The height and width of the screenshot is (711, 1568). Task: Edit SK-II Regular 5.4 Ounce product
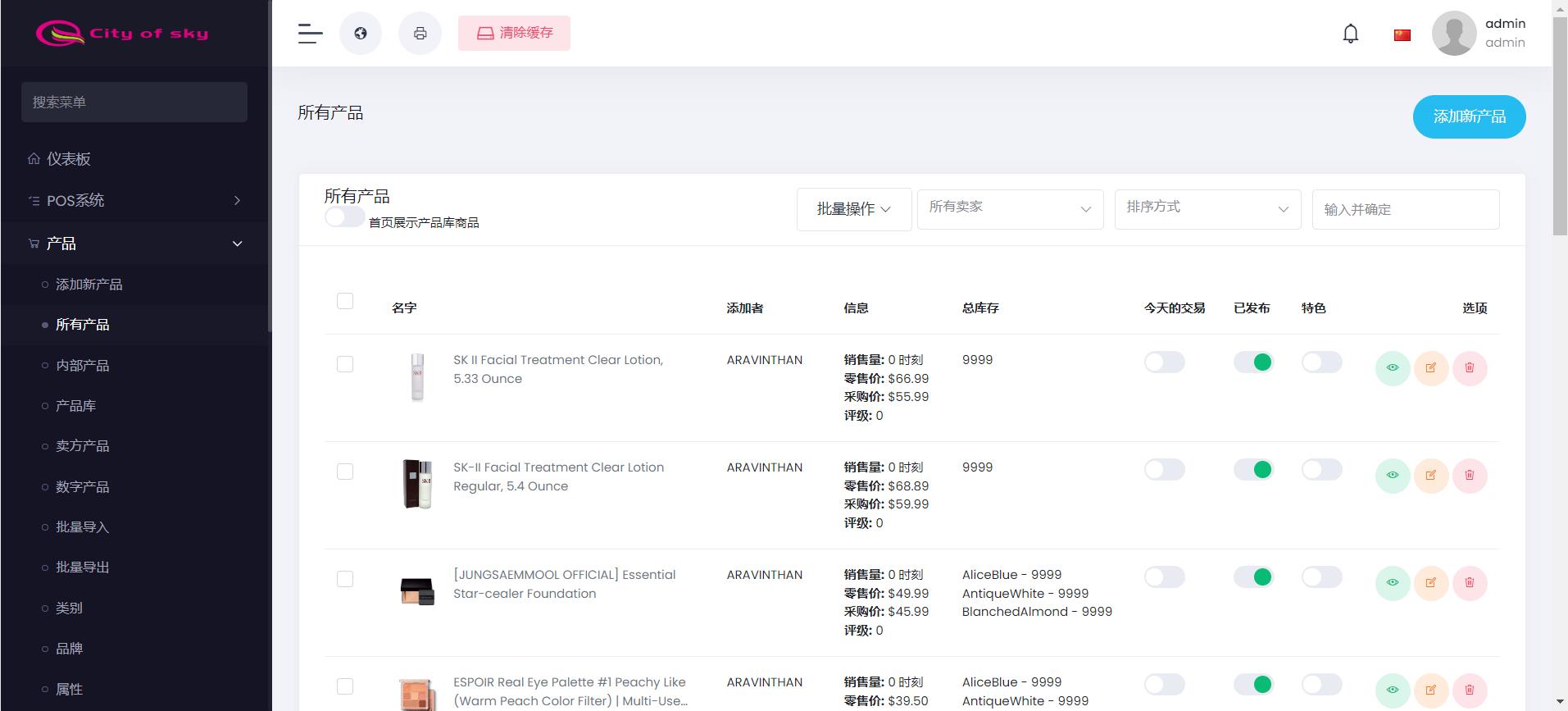click(x=1431, y=476)
